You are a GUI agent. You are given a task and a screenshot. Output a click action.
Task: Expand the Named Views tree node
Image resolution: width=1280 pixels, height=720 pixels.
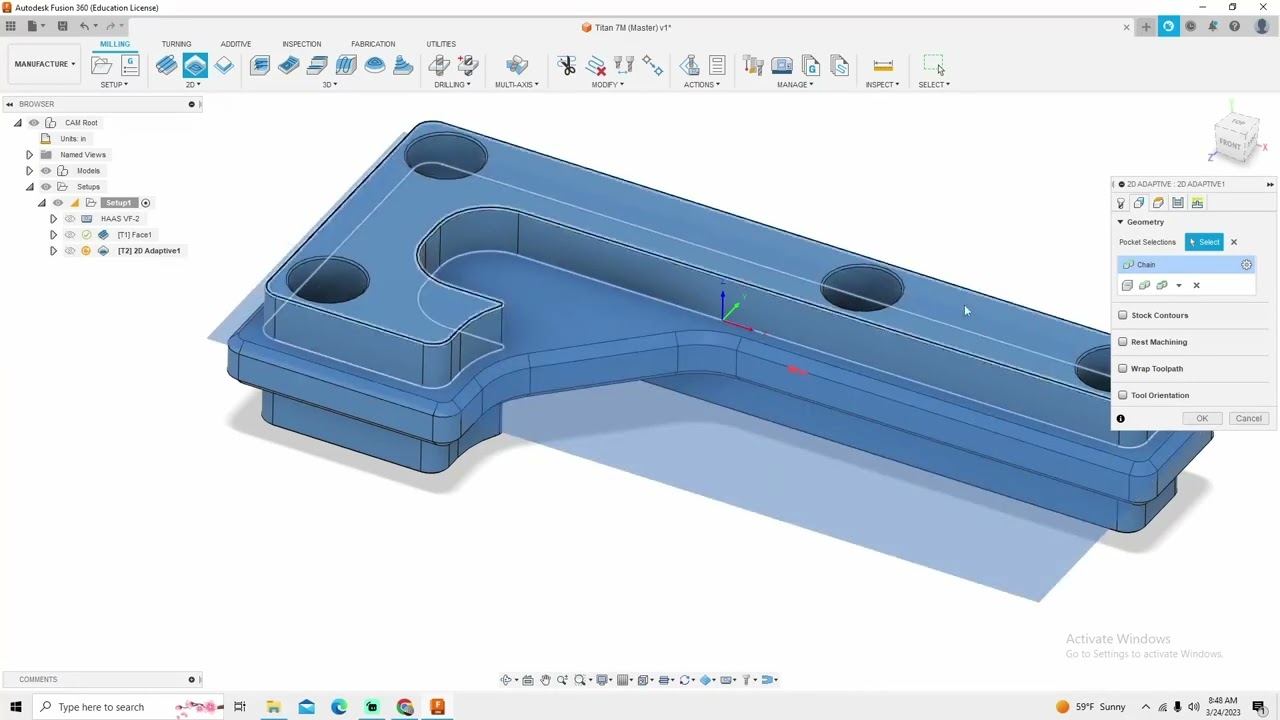point(30,155)
